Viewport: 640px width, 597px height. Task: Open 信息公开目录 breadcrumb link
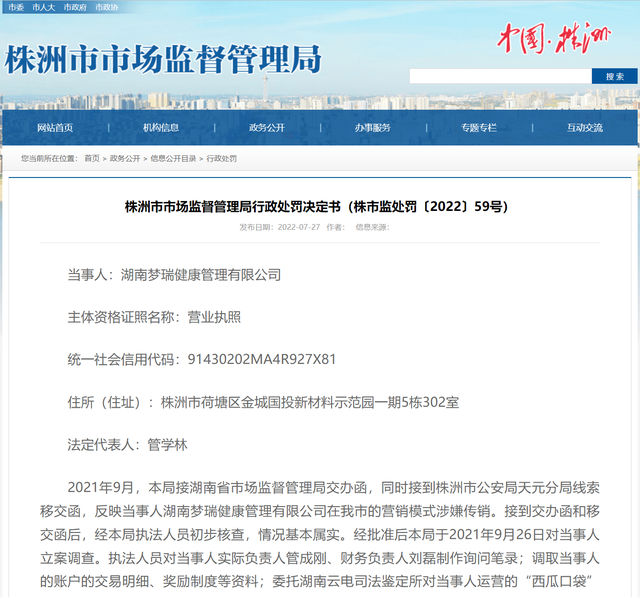click(173, 159)
